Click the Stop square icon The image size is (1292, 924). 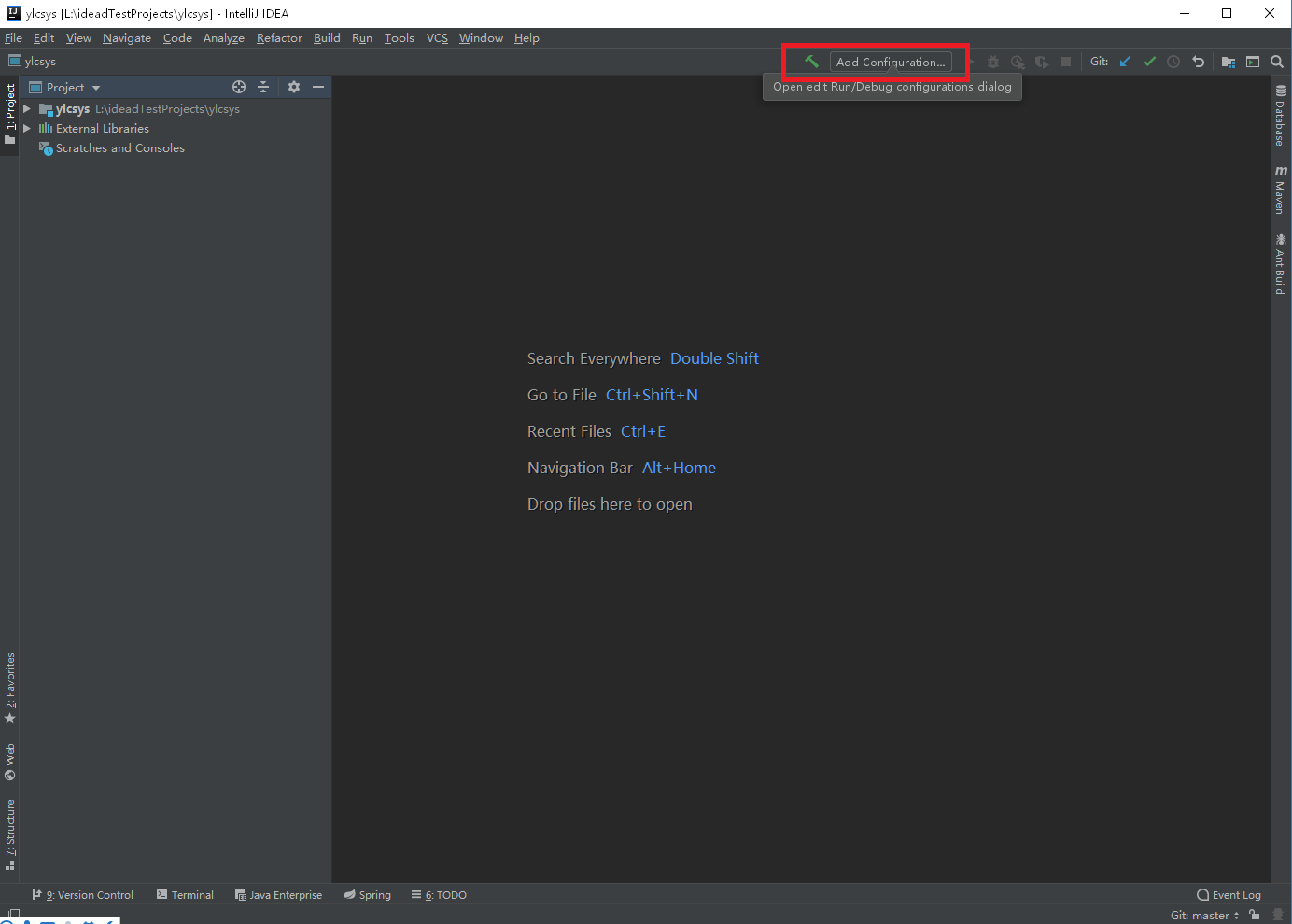point(1066,62)
